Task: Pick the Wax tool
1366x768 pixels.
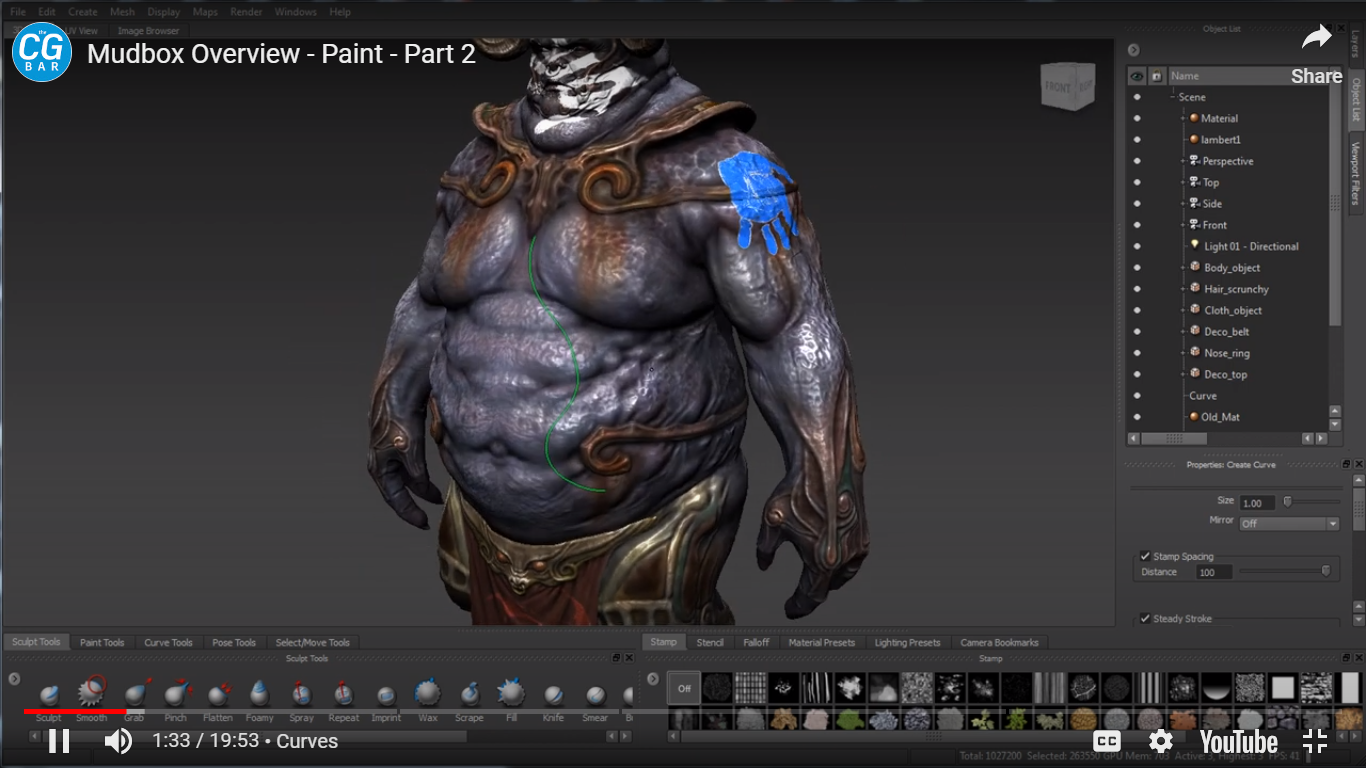Action: 428,692
